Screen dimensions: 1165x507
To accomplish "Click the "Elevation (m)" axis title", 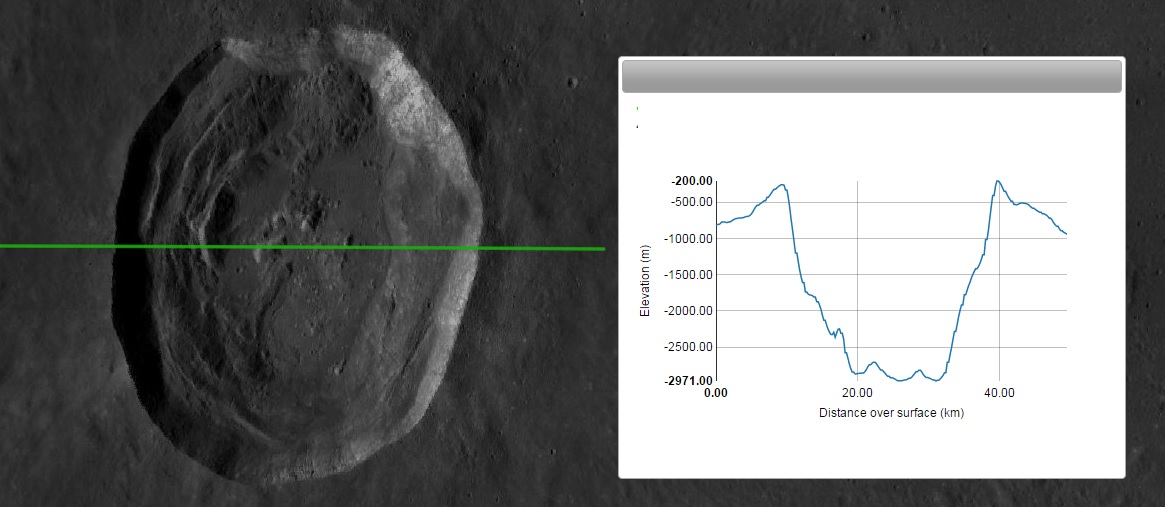I will pyautogui.click(x=644, y=281).
